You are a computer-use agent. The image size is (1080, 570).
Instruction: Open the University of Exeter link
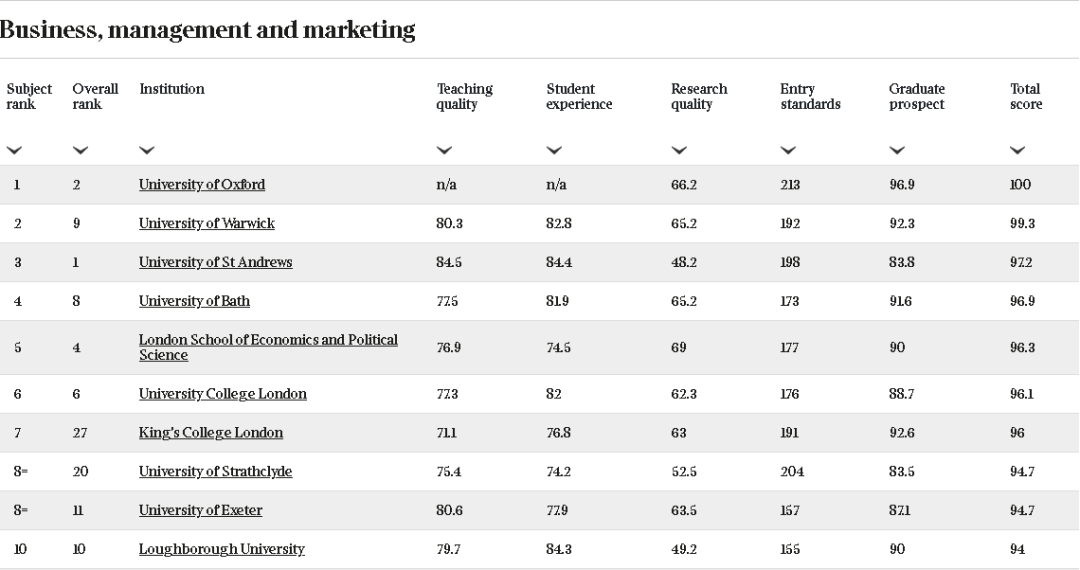(x=200, y=511)
